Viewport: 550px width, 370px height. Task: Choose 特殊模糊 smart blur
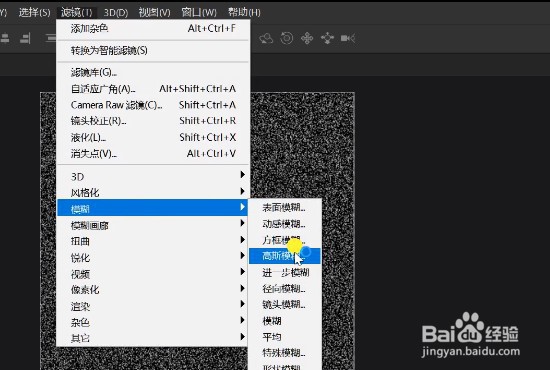tap(285, 352)
